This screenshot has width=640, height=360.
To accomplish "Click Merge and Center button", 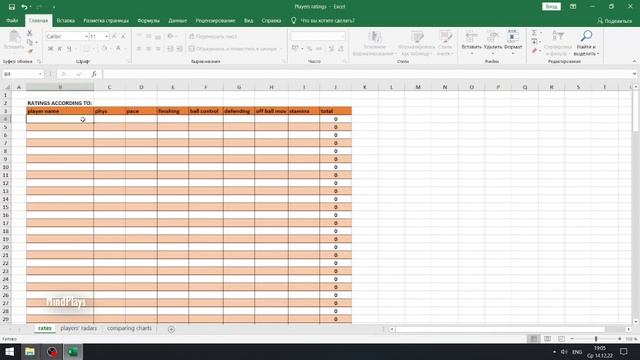I will [x=233, y=49].
